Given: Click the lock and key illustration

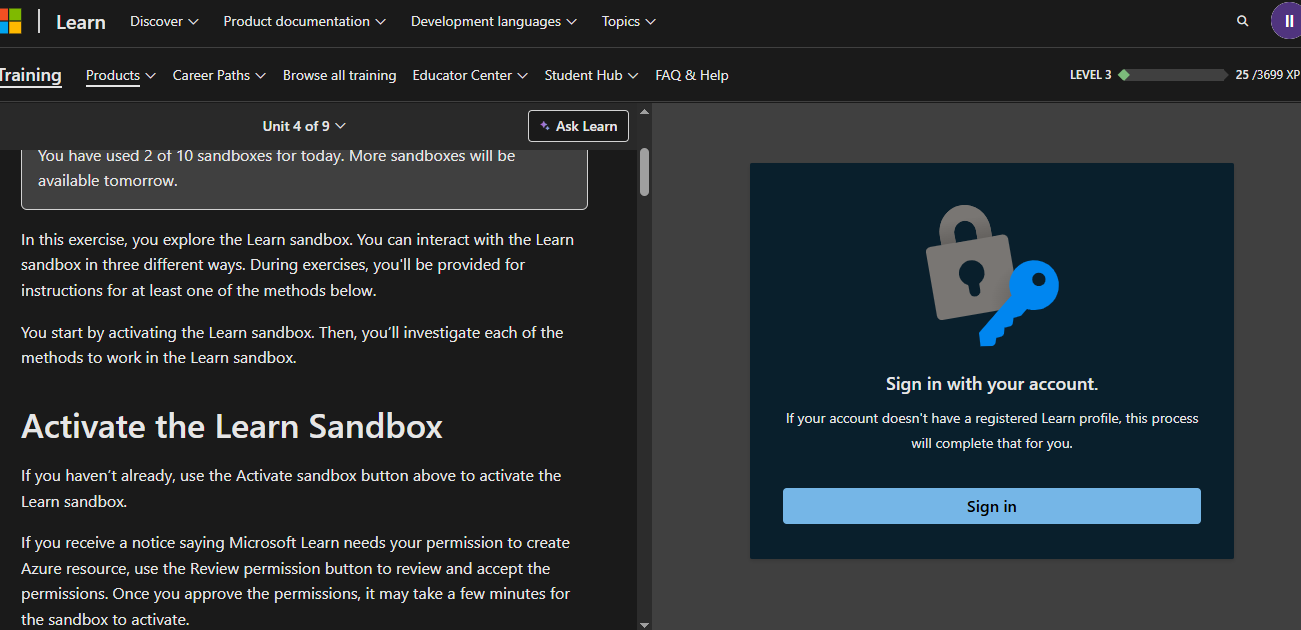Looking at the screenshot, I should click(991, 275).
